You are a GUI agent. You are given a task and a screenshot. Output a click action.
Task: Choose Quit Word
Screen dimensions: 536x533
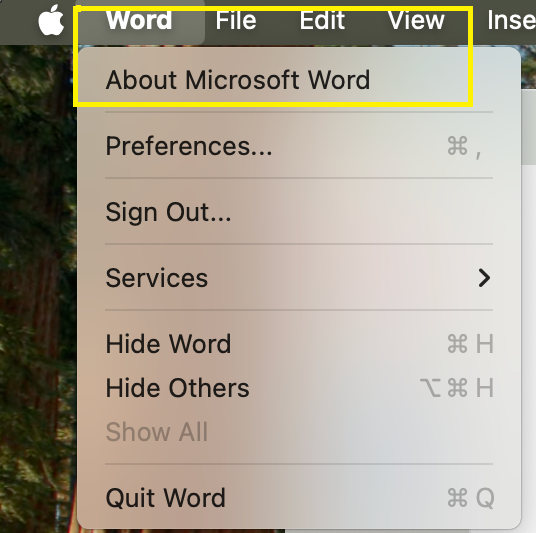click(x=299, y=497)
